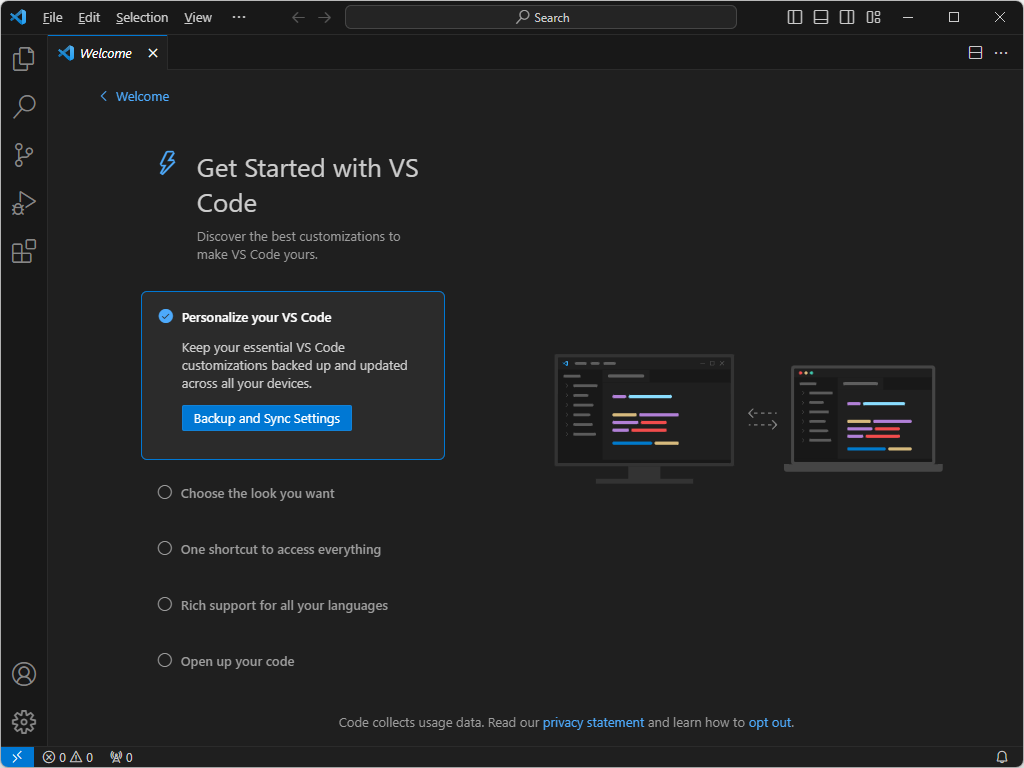Open the Selection menu
The height and width of the screenshot is (768, 1024).
142,18
